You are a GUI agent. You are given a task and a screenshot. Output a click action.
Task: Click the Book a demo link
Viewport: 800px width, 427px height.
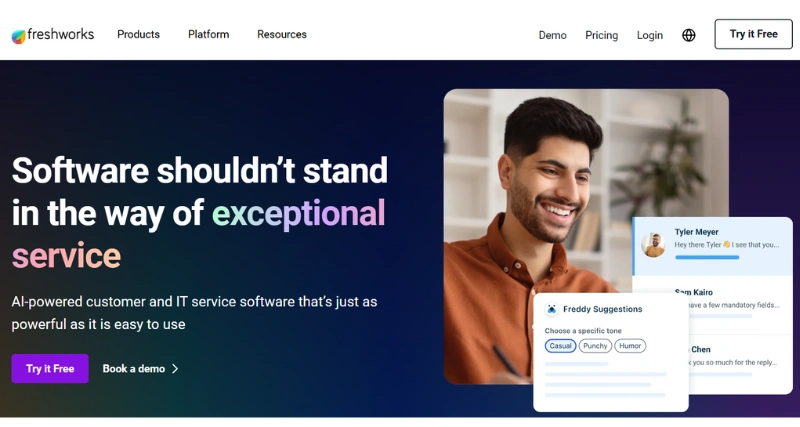pos(134,369)
